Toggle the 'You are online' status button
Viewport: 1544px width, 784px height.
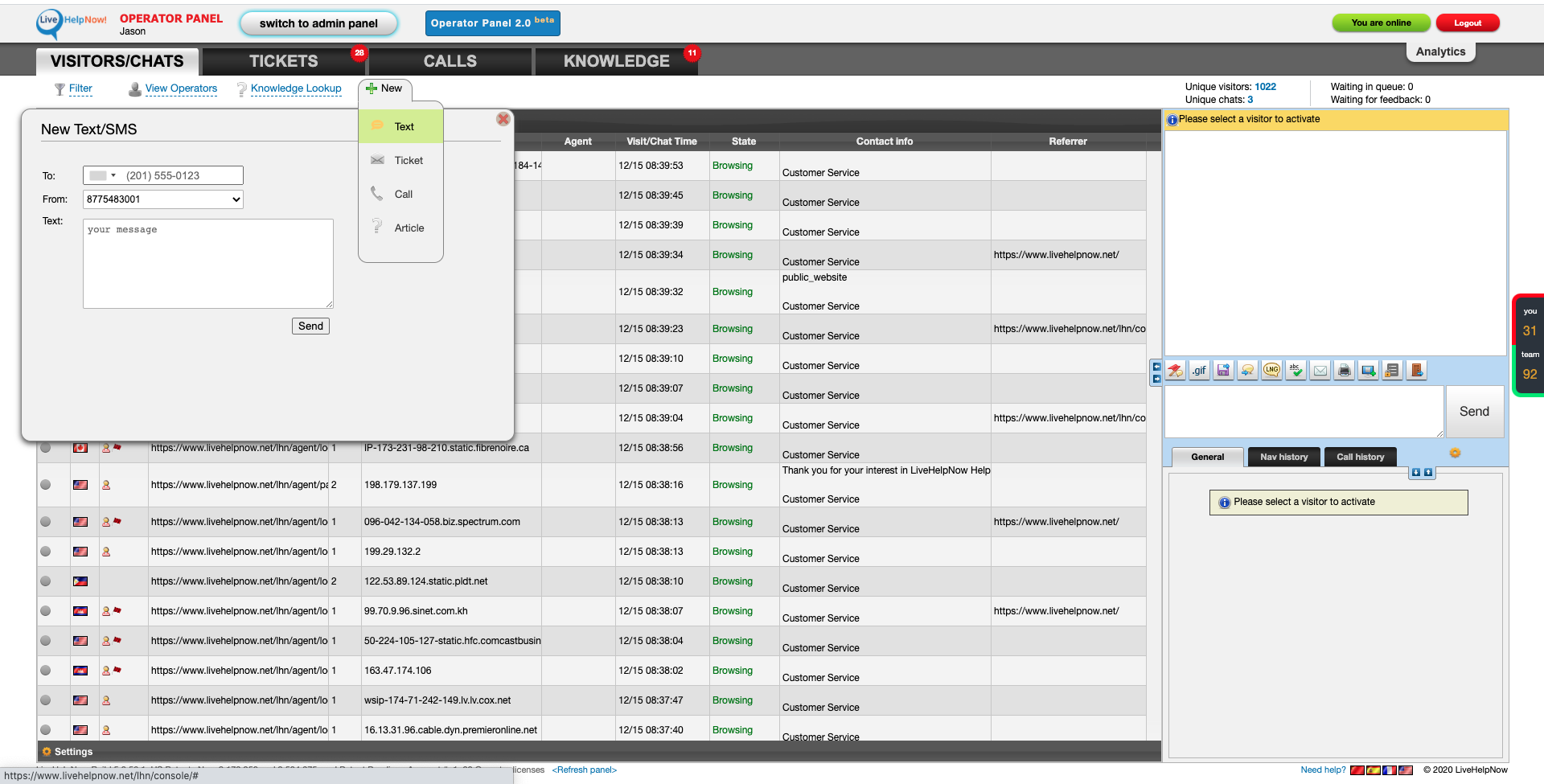tap(1381, 23)
